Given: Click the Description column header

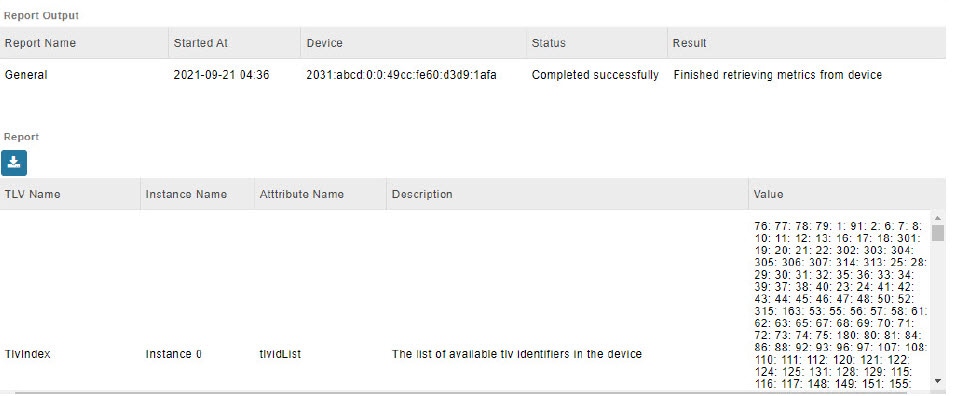Looking at the screenshot, I should point(422,194).
